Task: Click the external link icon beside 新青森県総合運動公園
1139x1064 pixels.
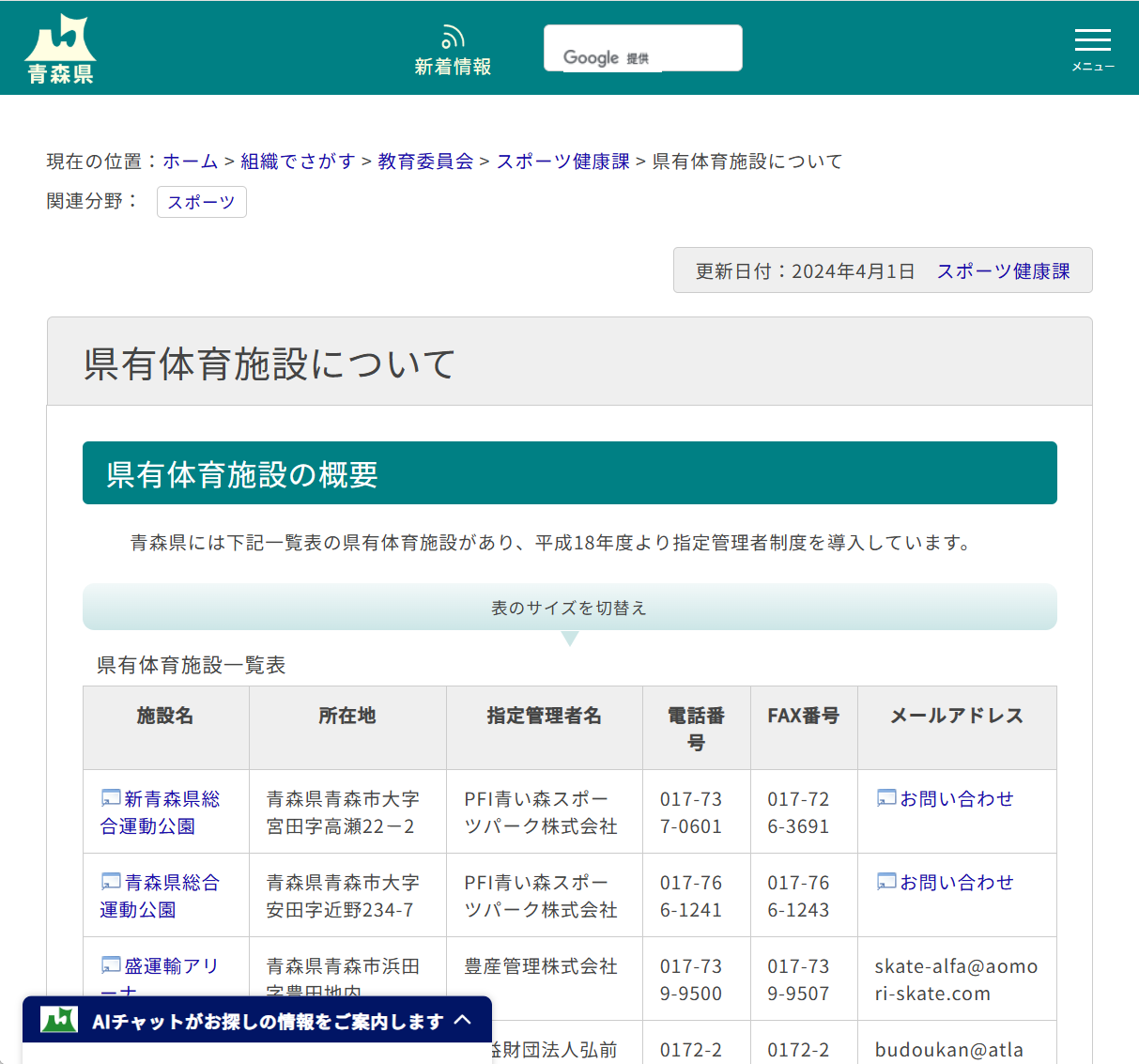Action: pos(110,798)
